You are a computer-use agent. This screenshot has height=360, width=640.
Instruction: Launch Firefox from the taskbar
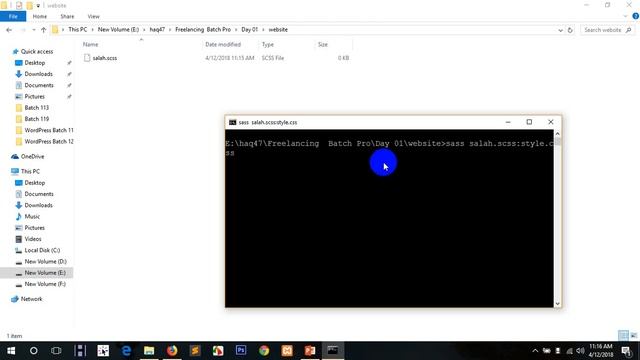(x=172, y=351)
